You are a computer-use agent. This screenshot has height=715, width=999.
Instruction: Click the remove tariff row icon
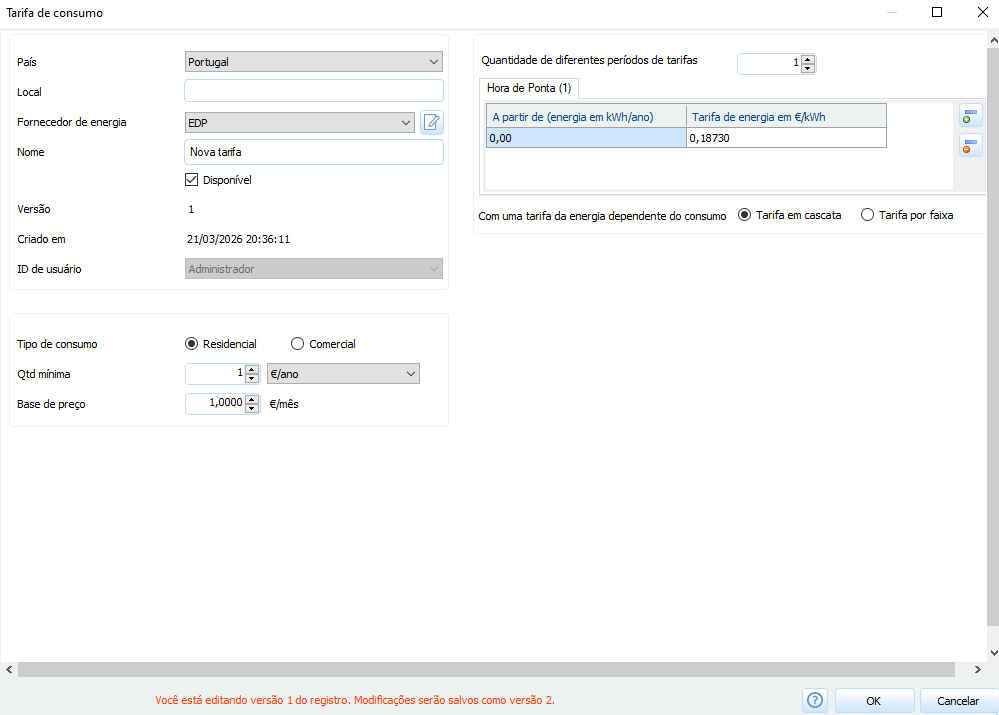pos(970,146)
